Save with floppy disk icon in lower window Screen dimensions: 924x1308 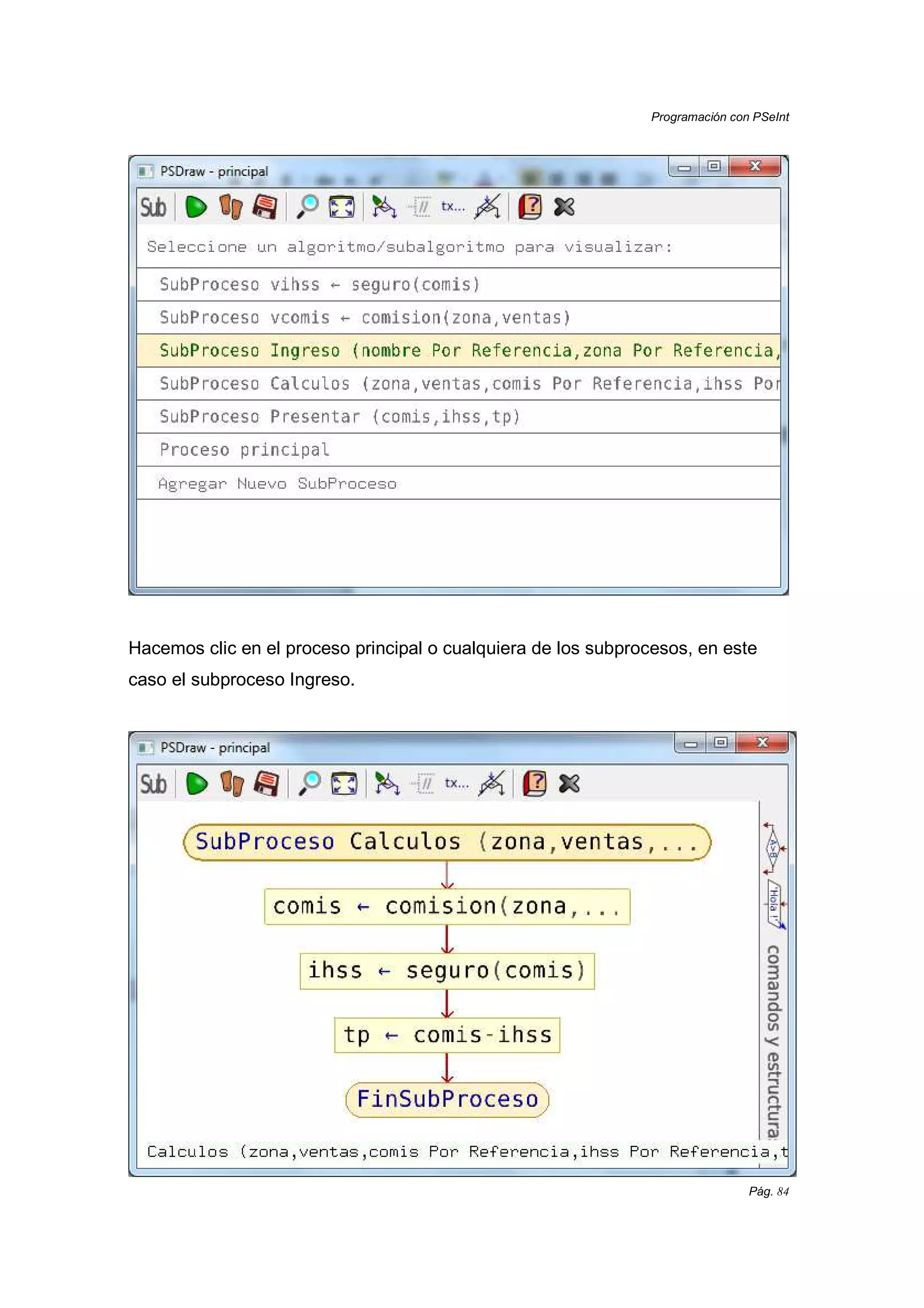(x=267, y=784)
